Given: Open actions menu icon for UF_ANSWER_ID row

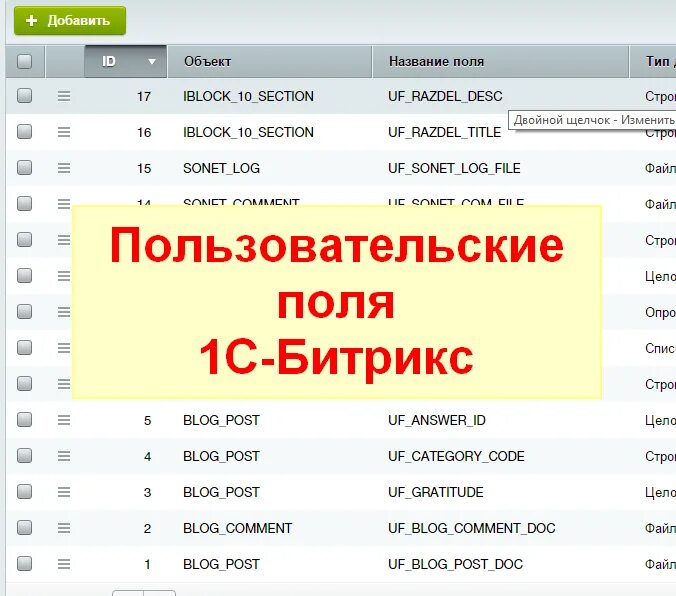Looking at the screenshot, I should (64, 420).
